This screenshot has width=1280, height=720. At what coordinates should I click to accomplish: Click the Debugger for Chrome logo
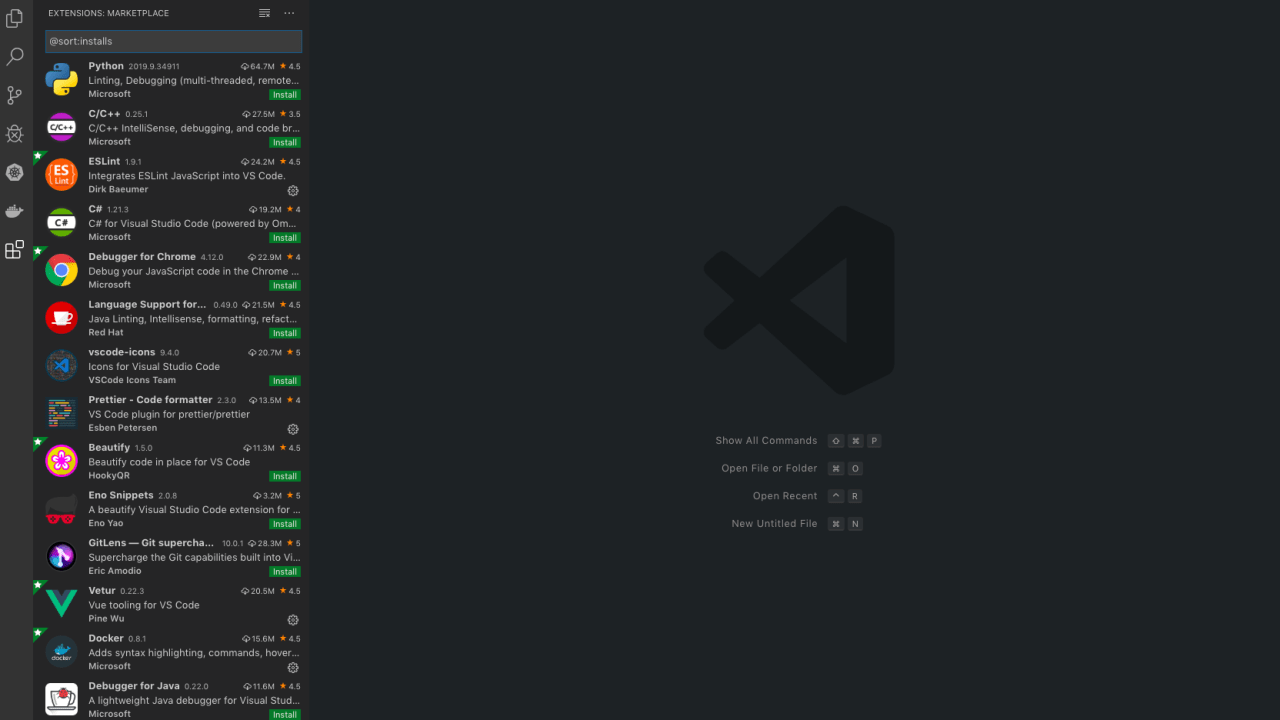(61, 270)
